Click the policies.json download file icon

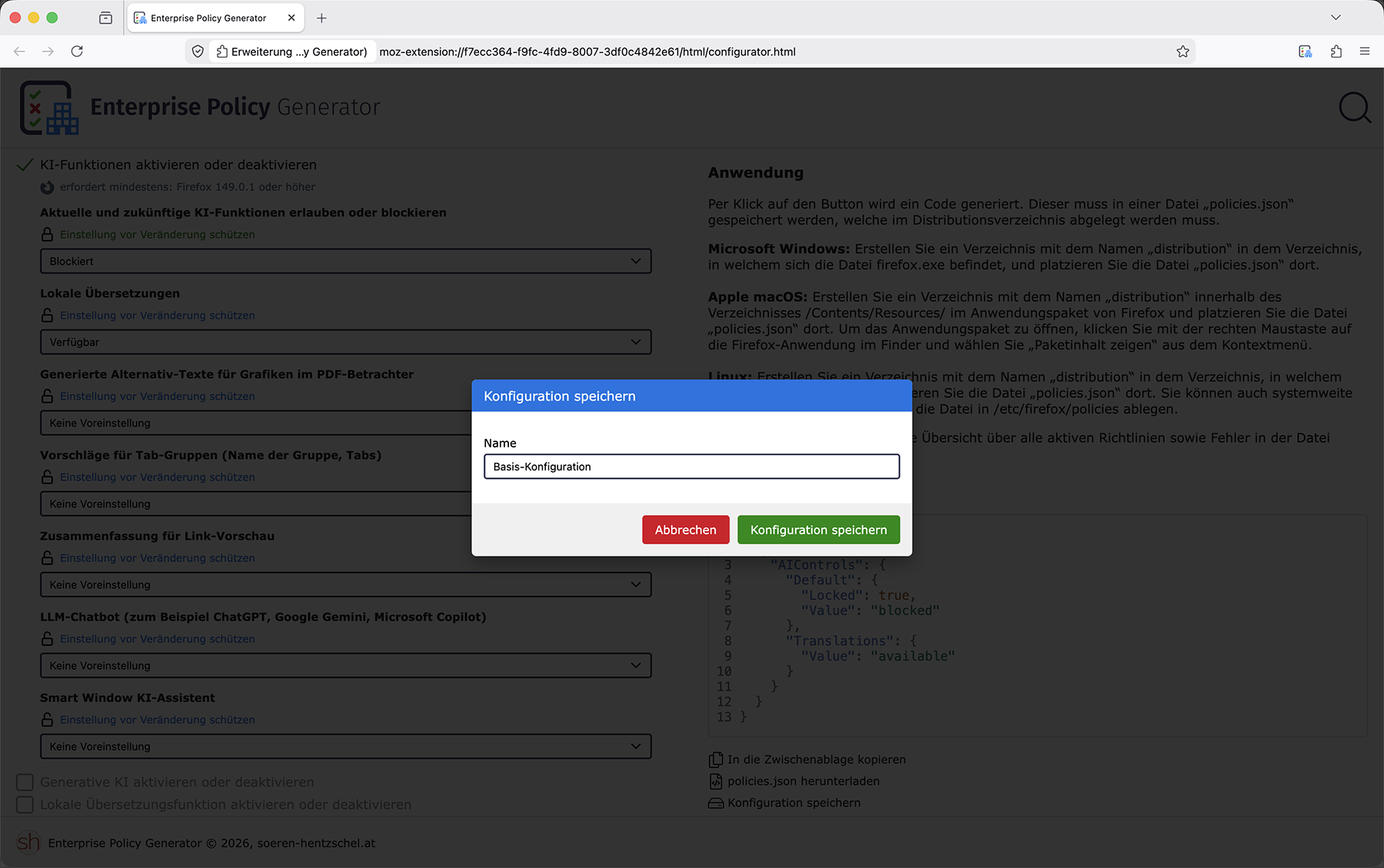715,781
